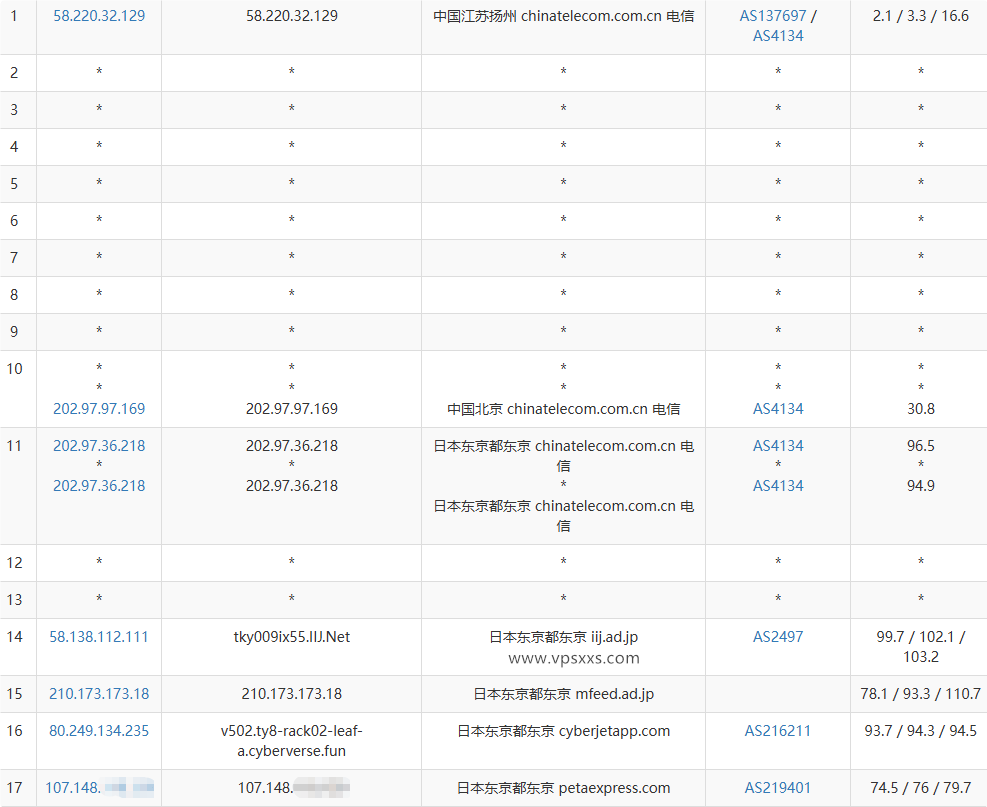
Task: Open the AS137697 link in hop 1
Action: (772, 16)
